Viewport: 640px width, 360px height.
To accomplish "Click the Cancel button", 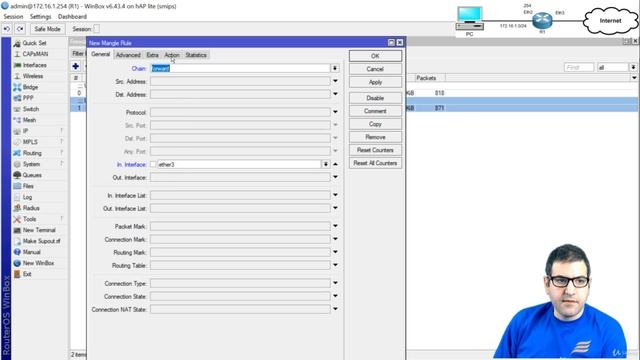I will click(x=375, y=69).
